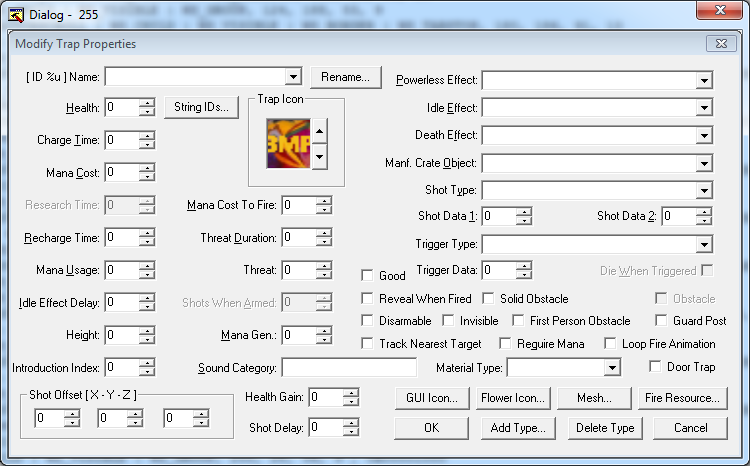Click the Recharge Time input field
The height and width of the screenshot is (466, 750).
coord(122,237)
